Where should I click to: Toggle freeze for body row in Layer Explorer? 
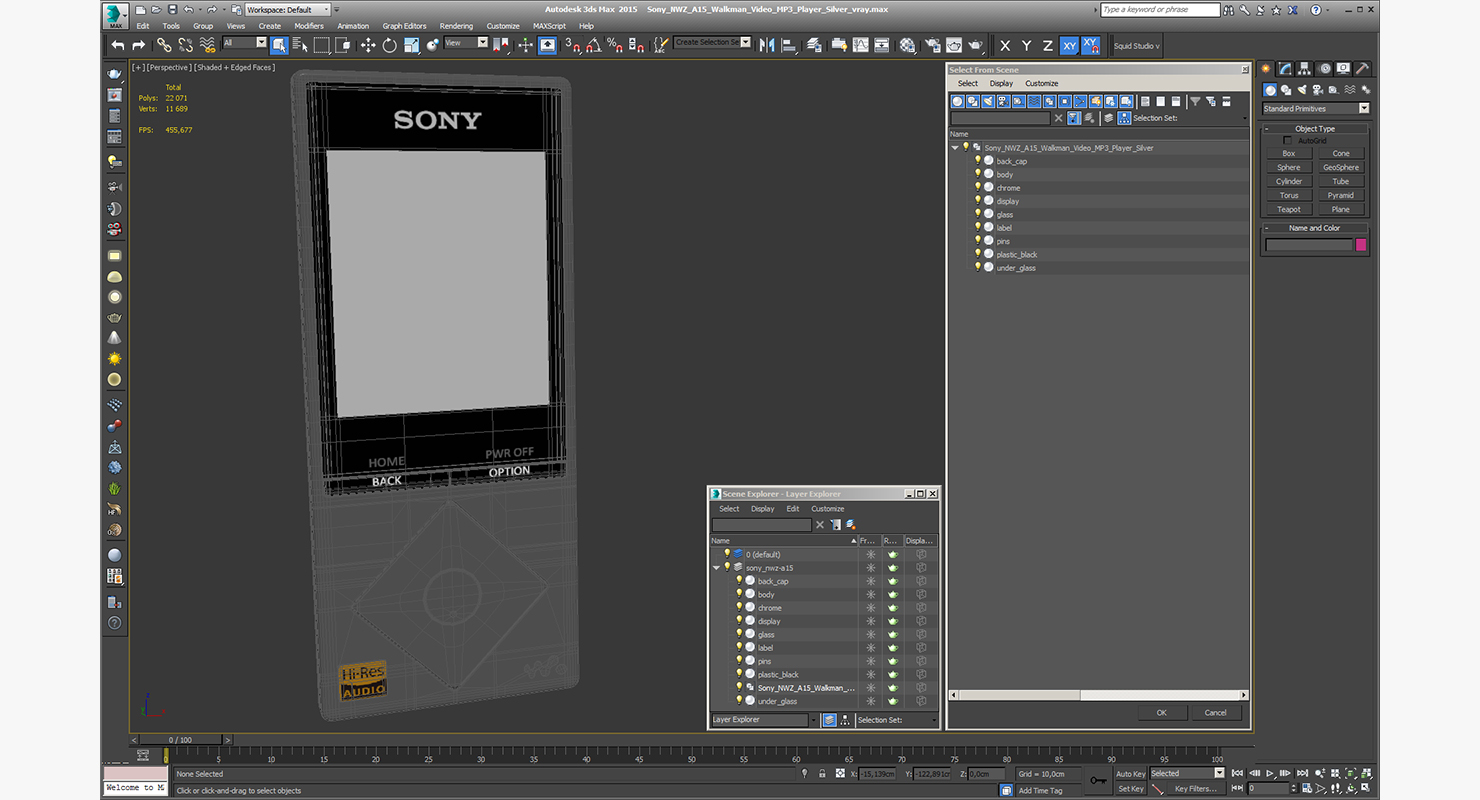point(870,594)
